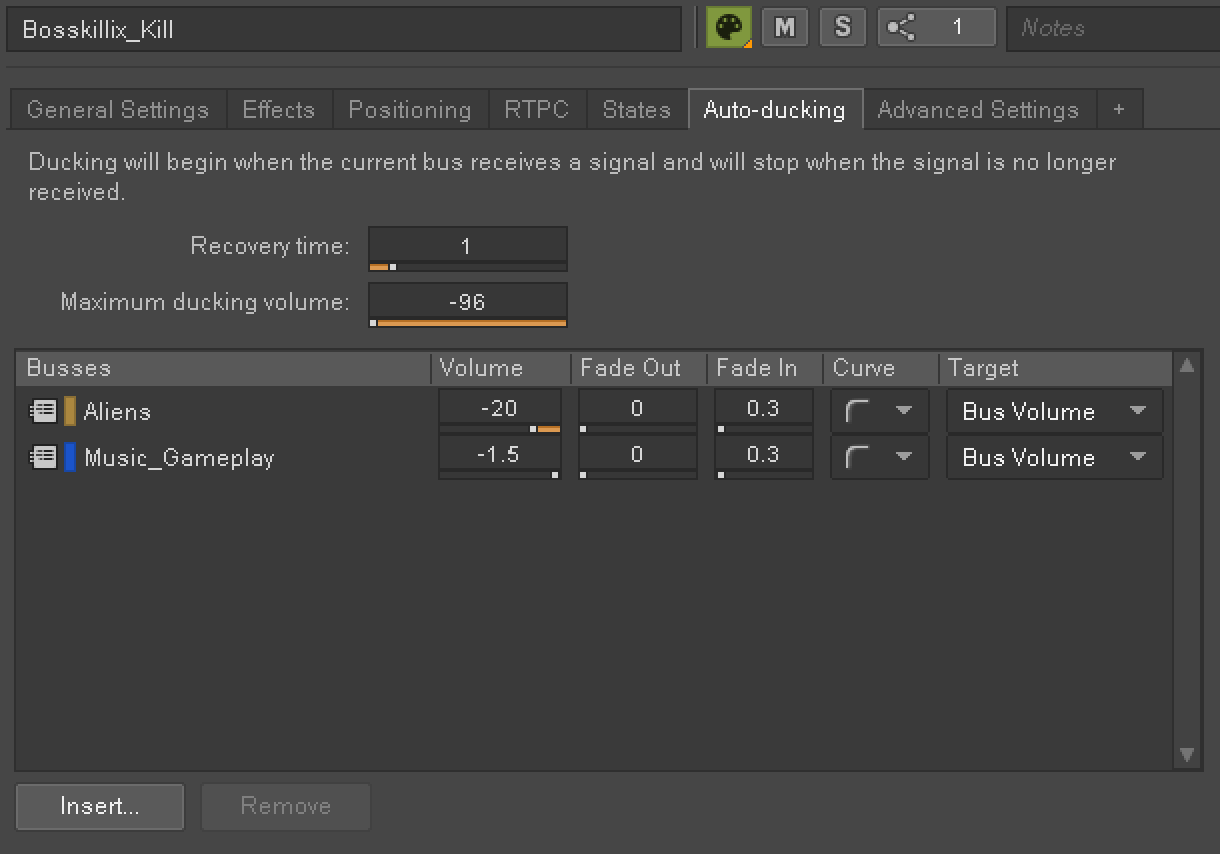
Task: Switch to the RTPC tab
Action: click(537, 109)
